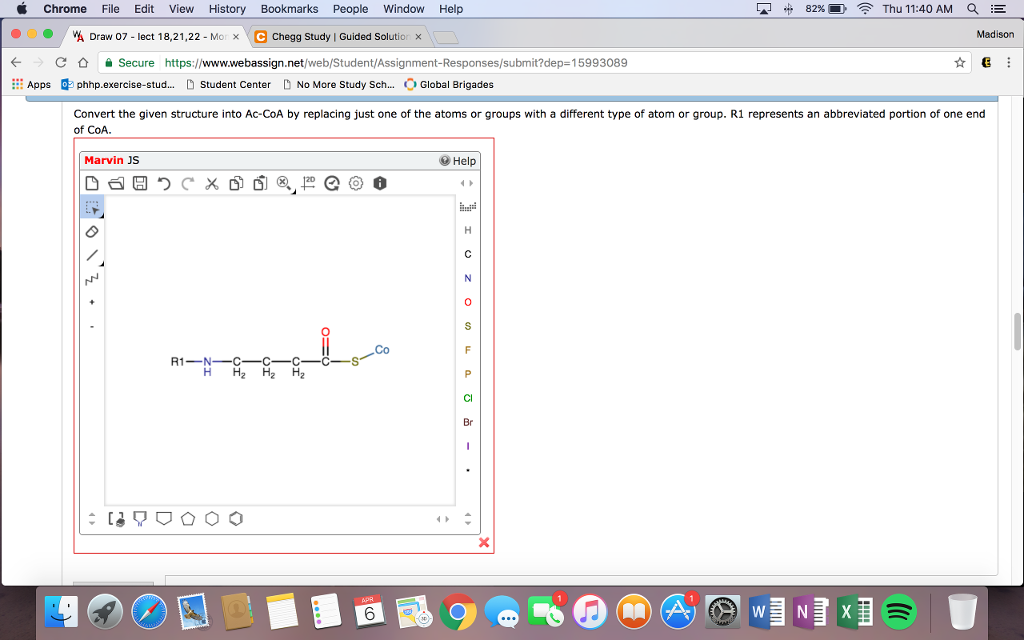Open the periodic table picker
1024x640 pixels.
(x=468, y=207)
